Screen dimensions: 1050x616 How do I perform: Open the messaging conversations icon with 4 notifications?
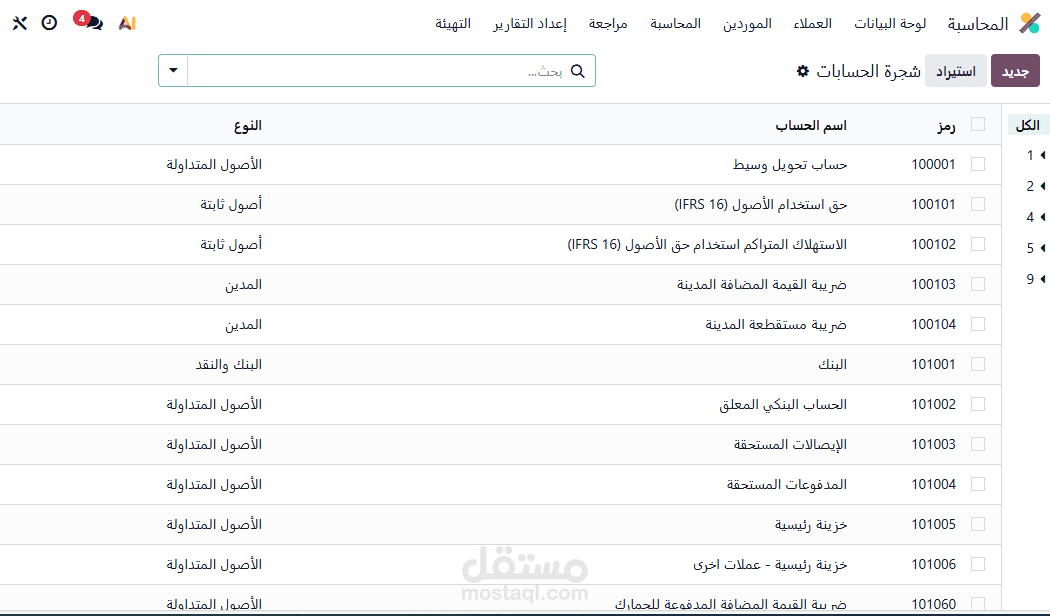[91, 22]
